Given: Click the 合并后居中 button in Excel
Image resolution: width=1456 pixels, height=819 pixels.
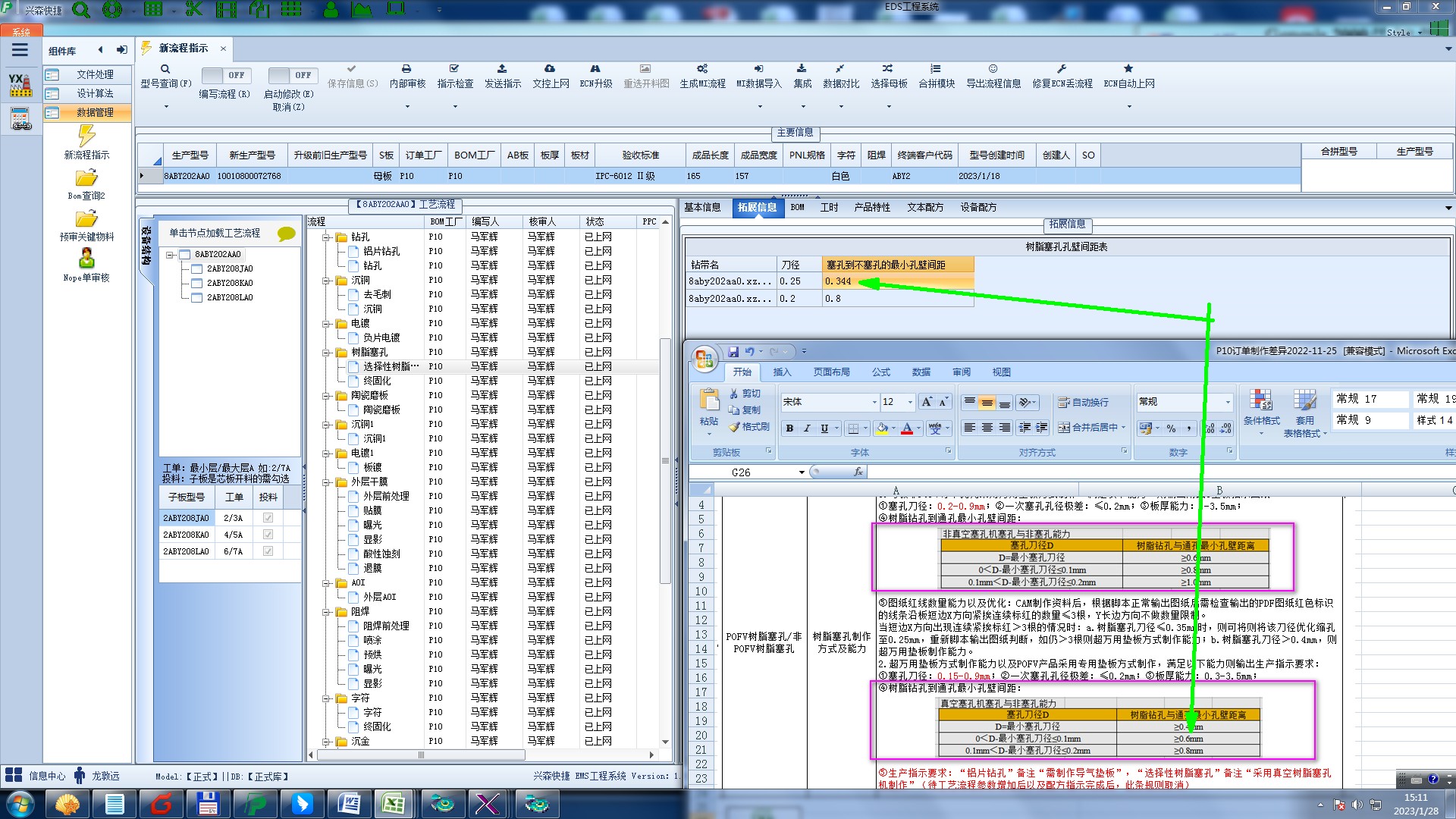Looking at the screenshot, I should 1089,428.
